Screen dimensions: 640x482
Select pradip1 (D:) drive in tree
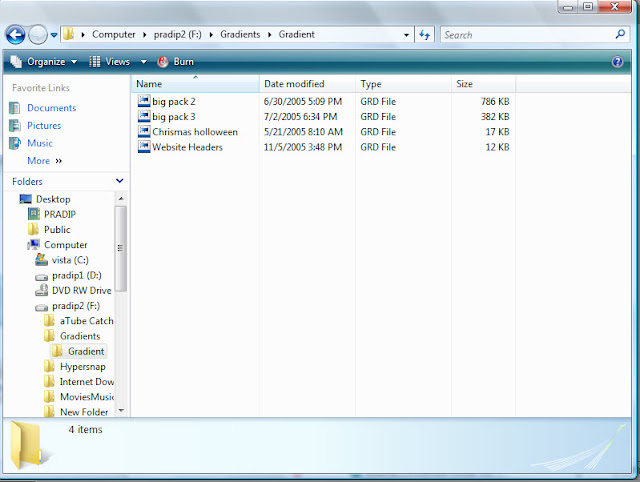77,275
